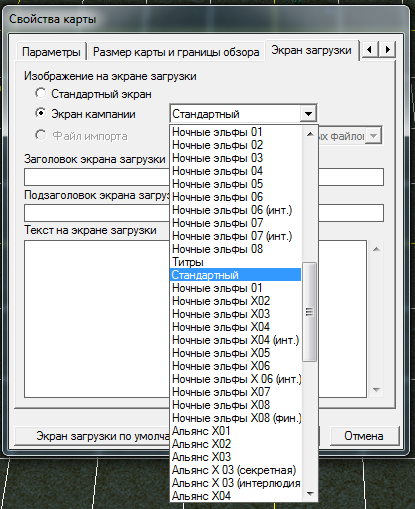Choose 'Альянс X01' from list
This screenshot has height=509, width=415.
(x=236, y=431)
